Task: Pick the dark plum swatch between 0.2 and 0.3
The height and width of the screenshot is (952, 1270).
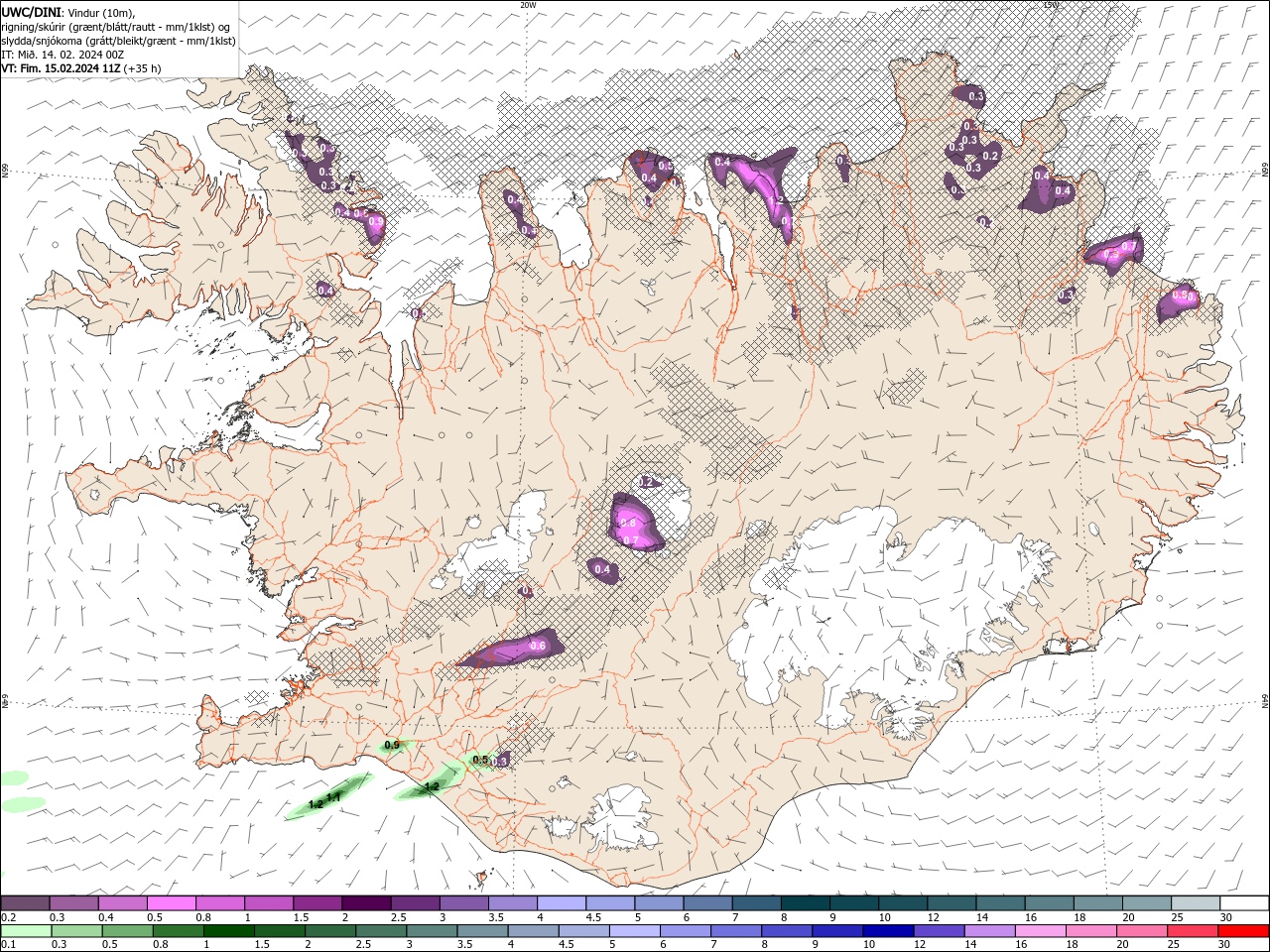Action: (x=26, y=903)
